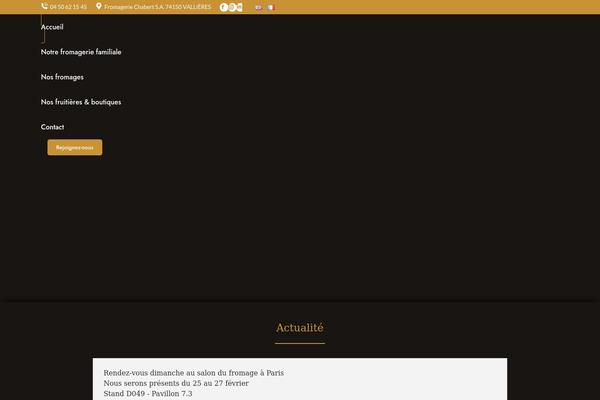
Task: Open the Fromagerie Chabert address link
Action: (x=157, y=7)
